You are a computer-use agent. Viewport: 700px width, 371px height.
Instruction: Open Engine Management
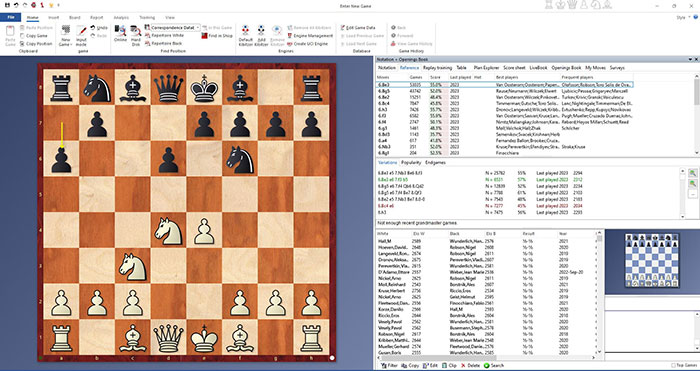click(310, 36)
